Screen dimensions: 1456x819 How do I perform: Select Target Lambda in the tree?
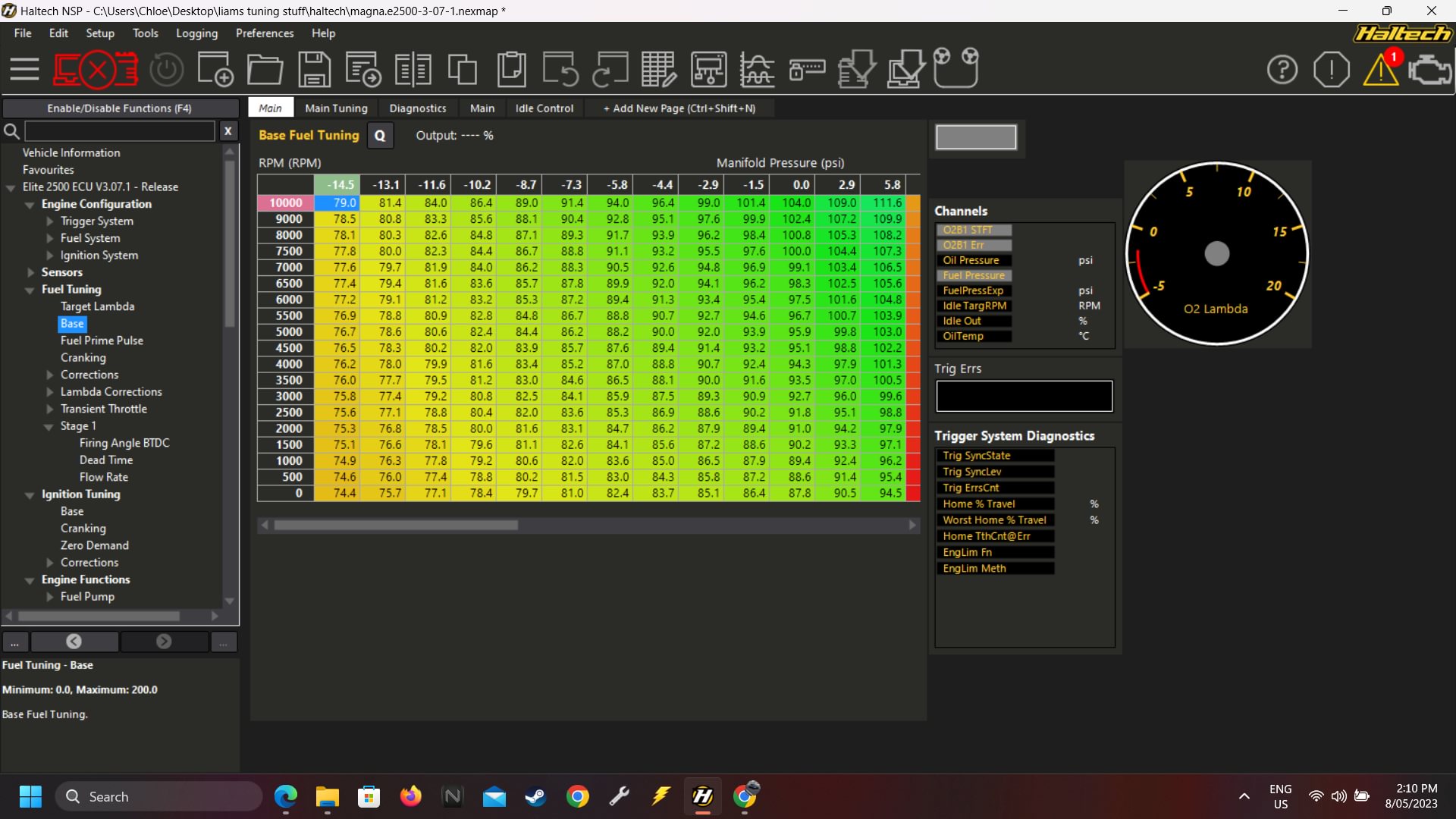(97, 306)
